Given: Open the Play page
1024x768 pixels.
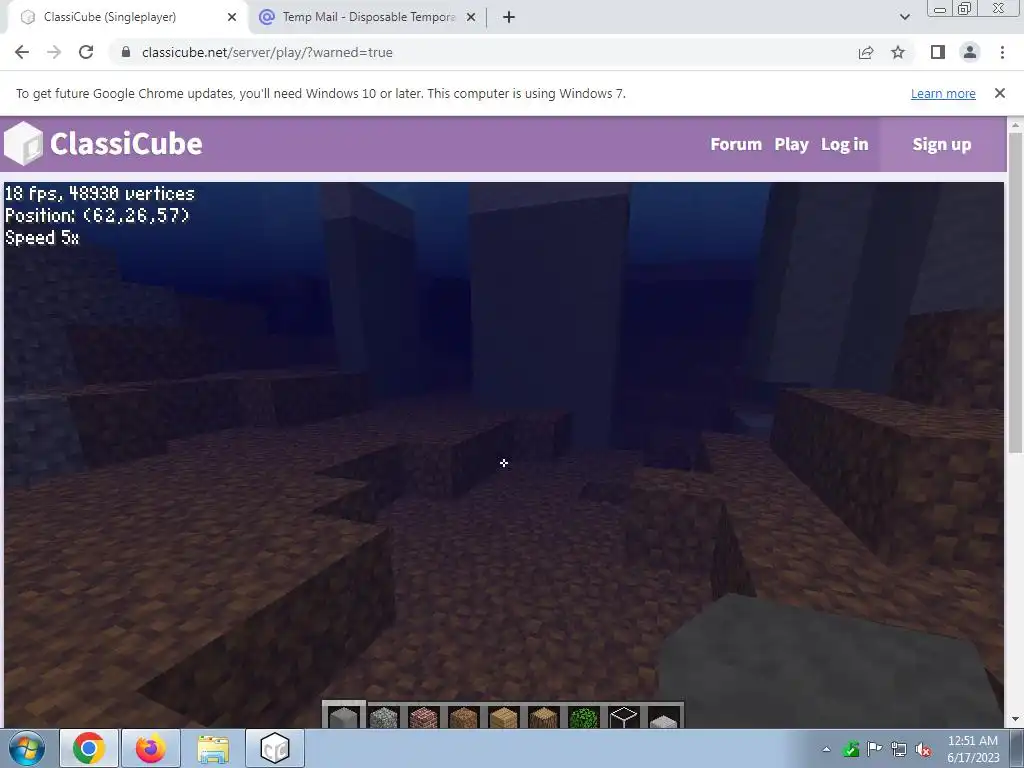Looking at the screenshot, I should tap(792, 144).
